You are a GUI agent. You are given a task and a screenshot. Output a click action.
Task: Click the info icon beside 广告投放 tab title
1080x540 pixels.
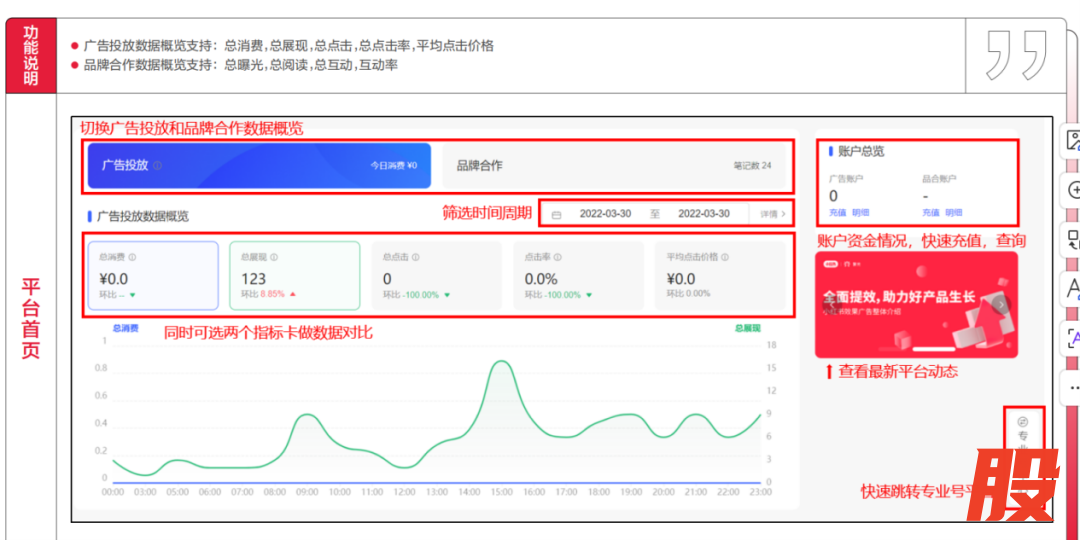click(x=157, y=166)
